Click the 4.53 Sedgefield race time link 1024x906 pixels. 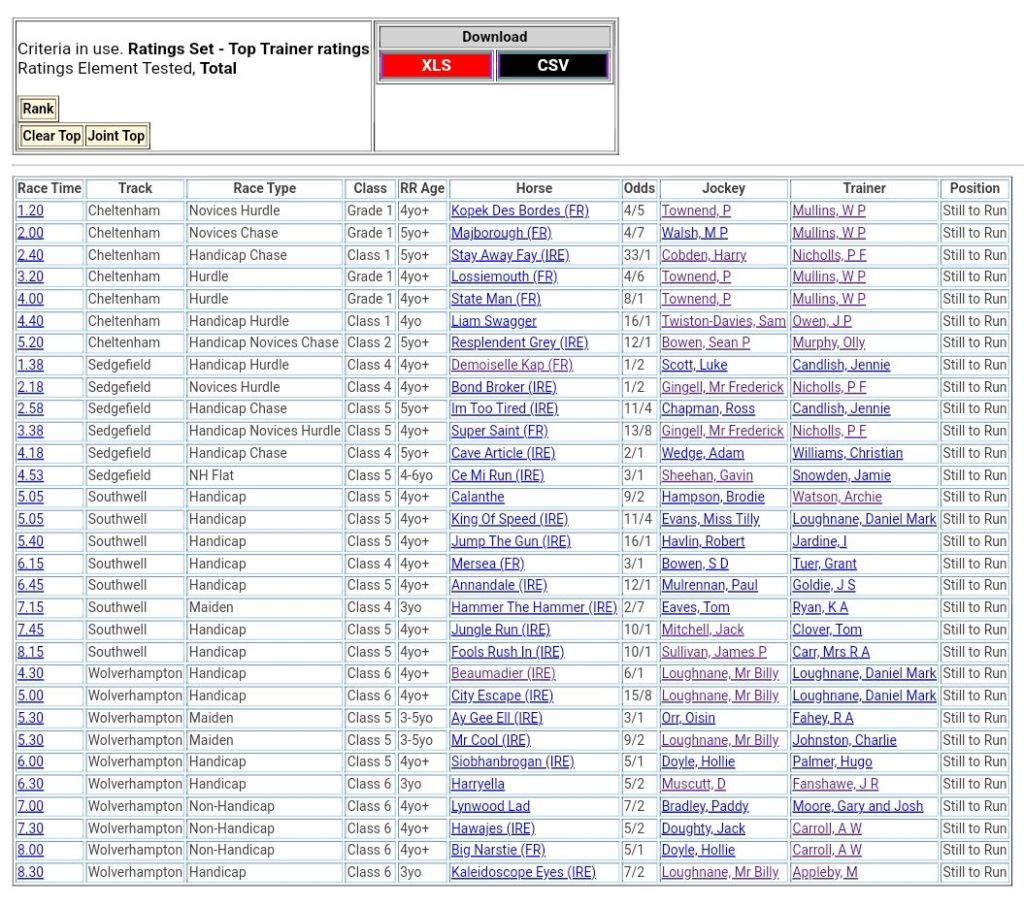point(30,476)
